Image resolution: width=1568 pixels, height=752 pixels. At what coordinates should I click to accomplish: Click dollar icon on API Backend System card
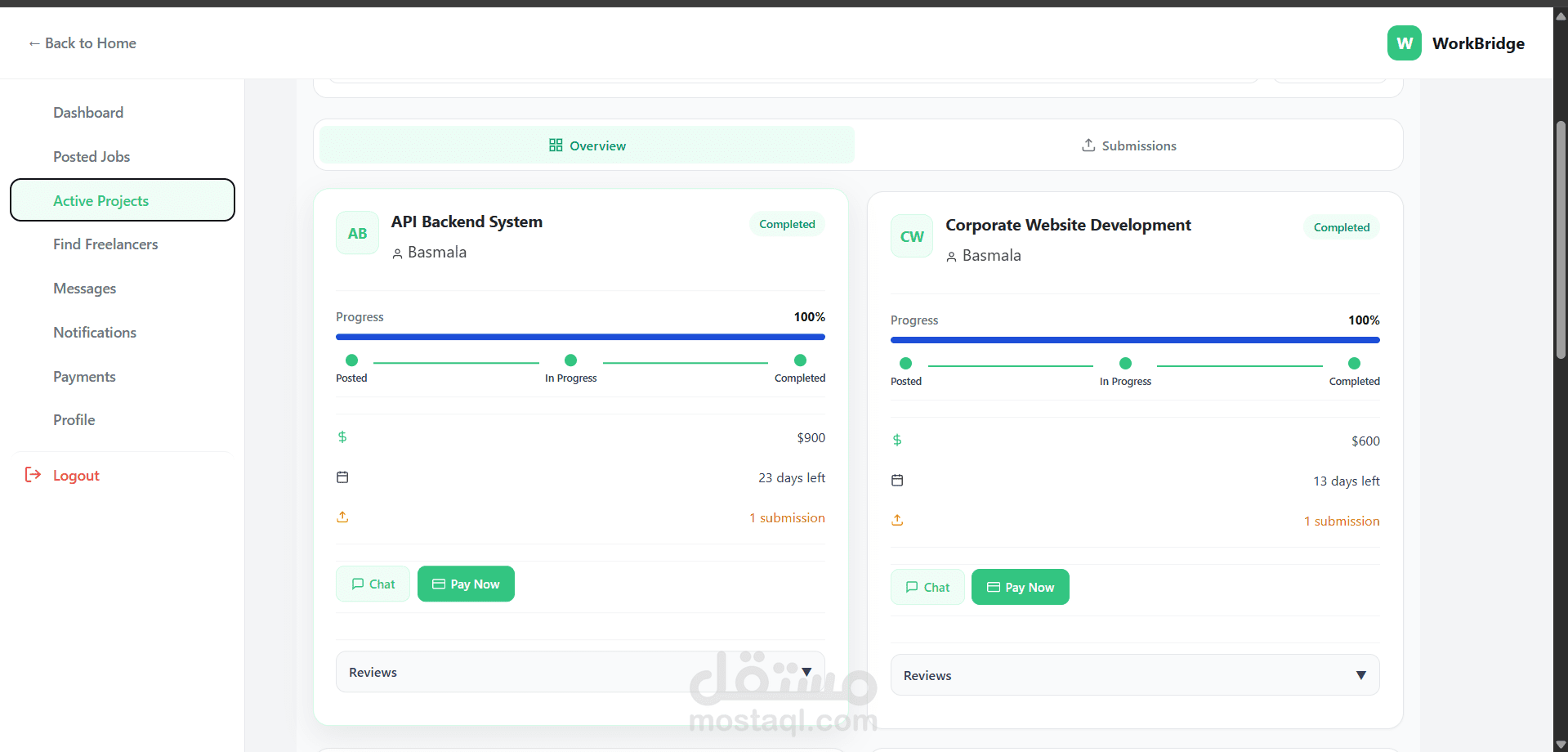coord(342,437)
